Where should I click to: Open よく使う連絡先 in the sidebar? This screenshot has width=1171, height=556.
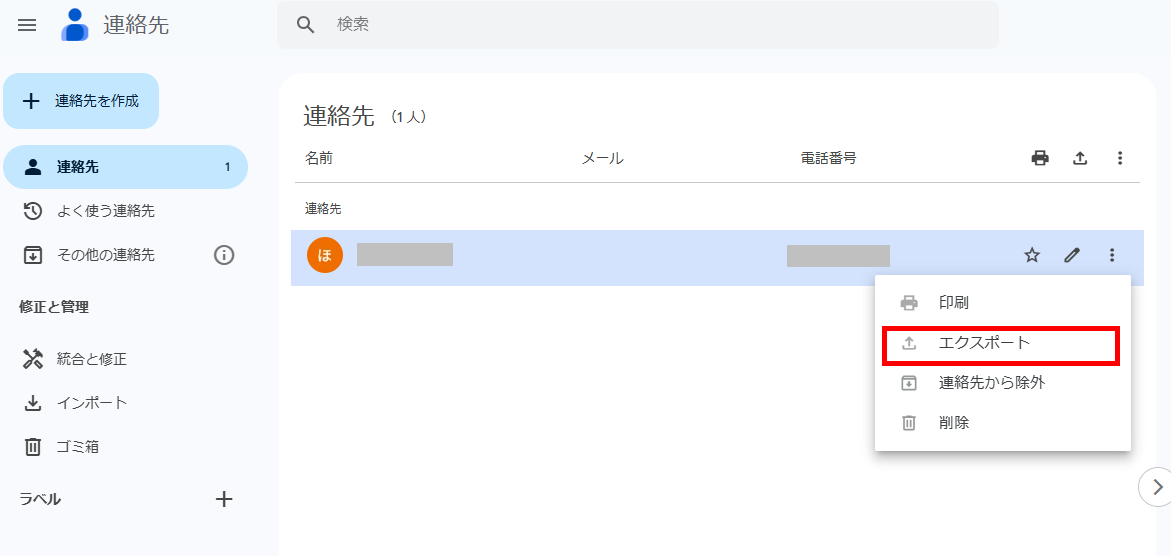(x=105, y=211)
